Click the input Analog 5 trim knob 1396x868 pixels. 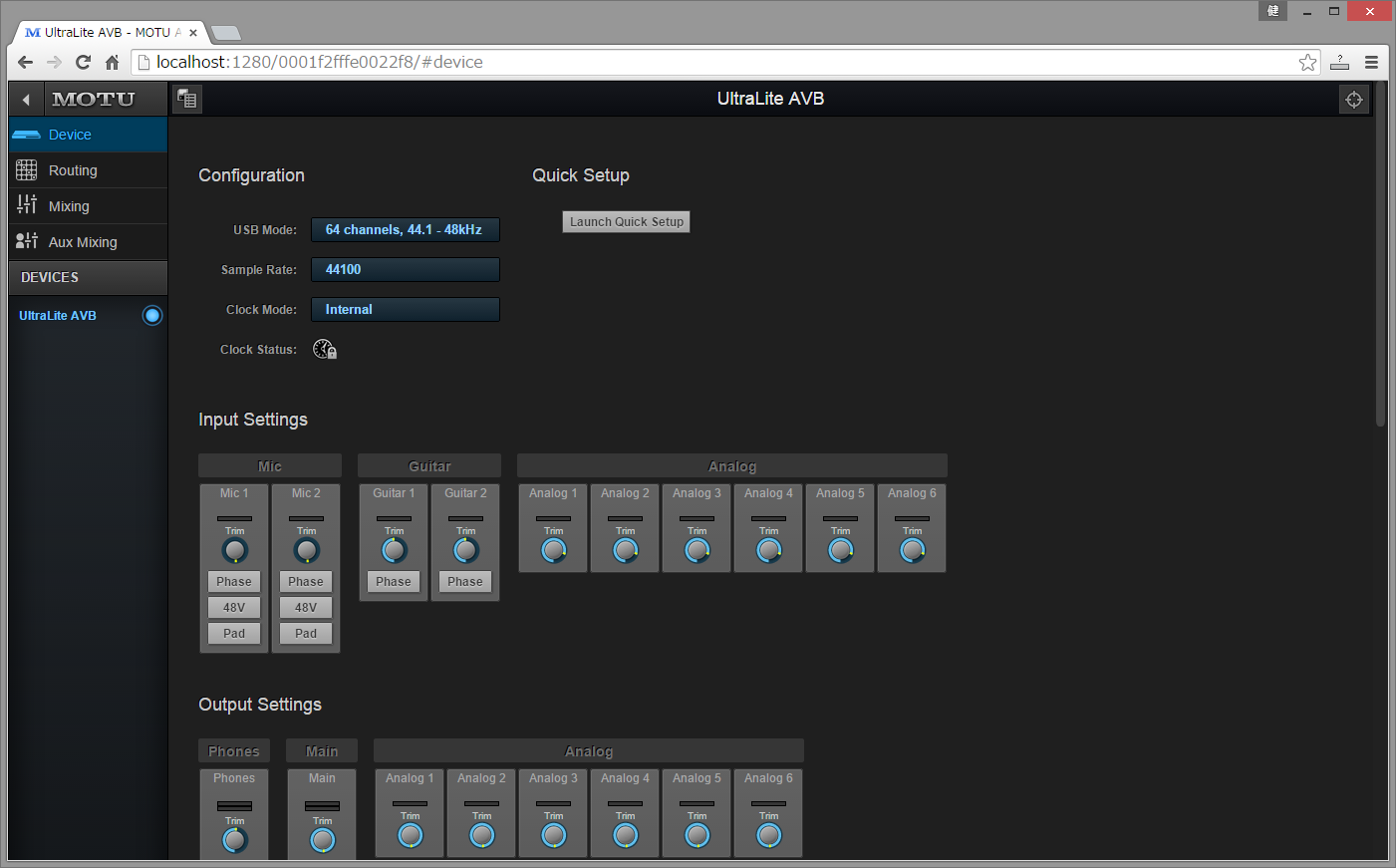841,550
